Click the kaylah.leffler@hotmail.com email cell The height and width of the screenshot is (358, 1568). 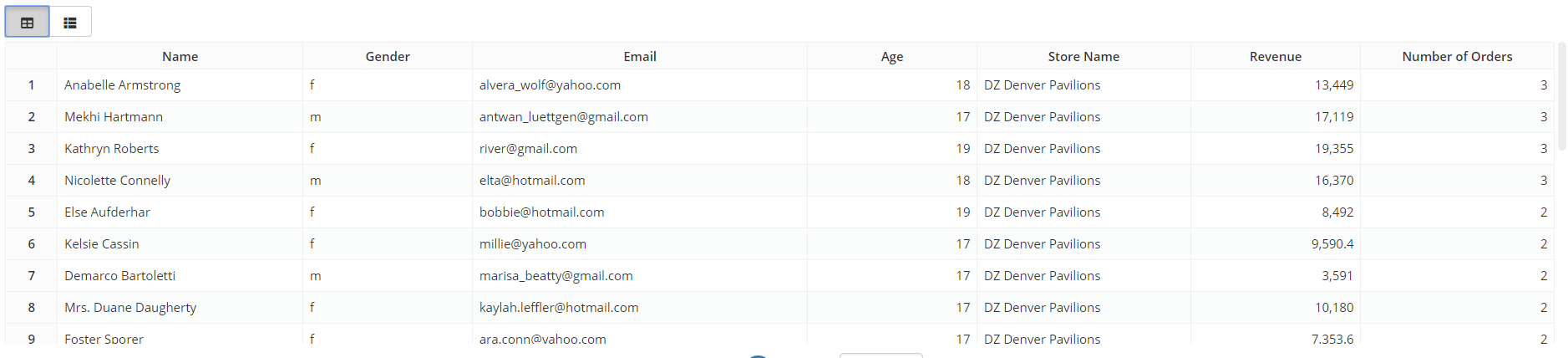tap(559, 308)
